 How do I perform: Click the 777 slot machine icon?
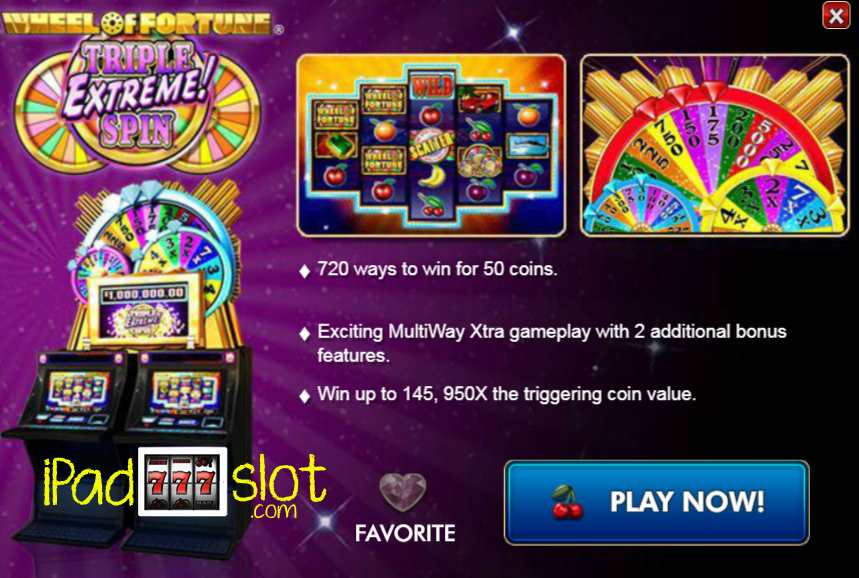coord(182,482)
